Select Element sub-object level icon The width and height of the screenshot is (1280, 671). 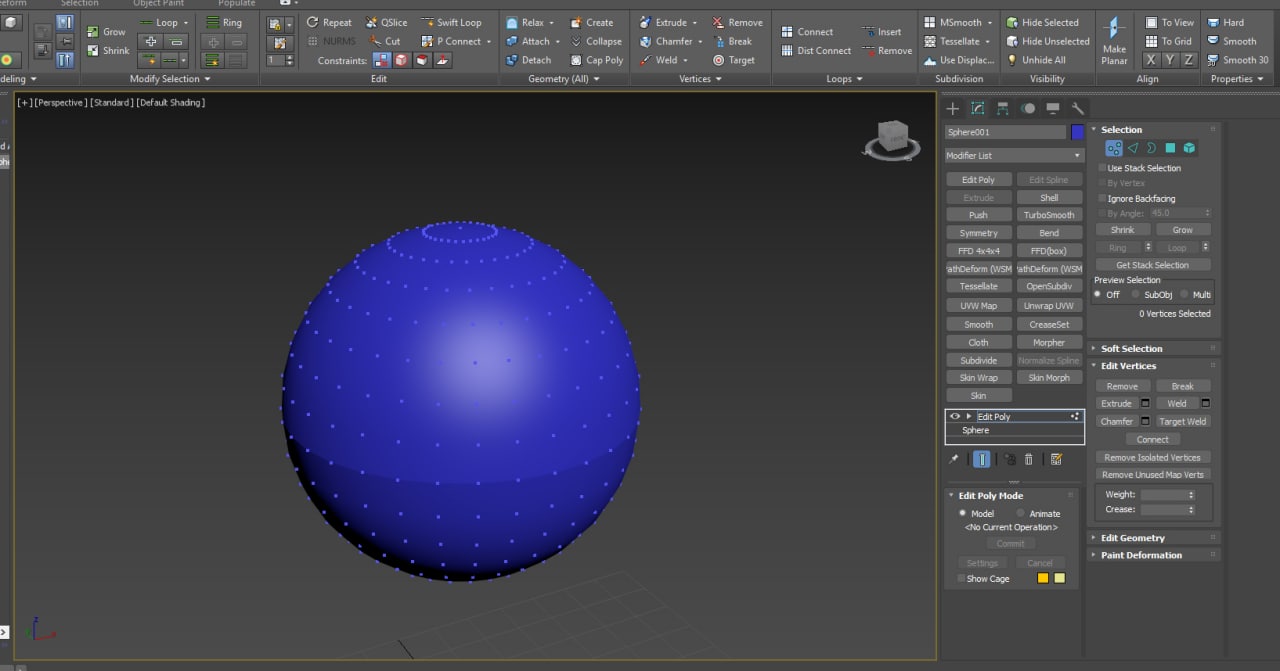click(1189, 148)
